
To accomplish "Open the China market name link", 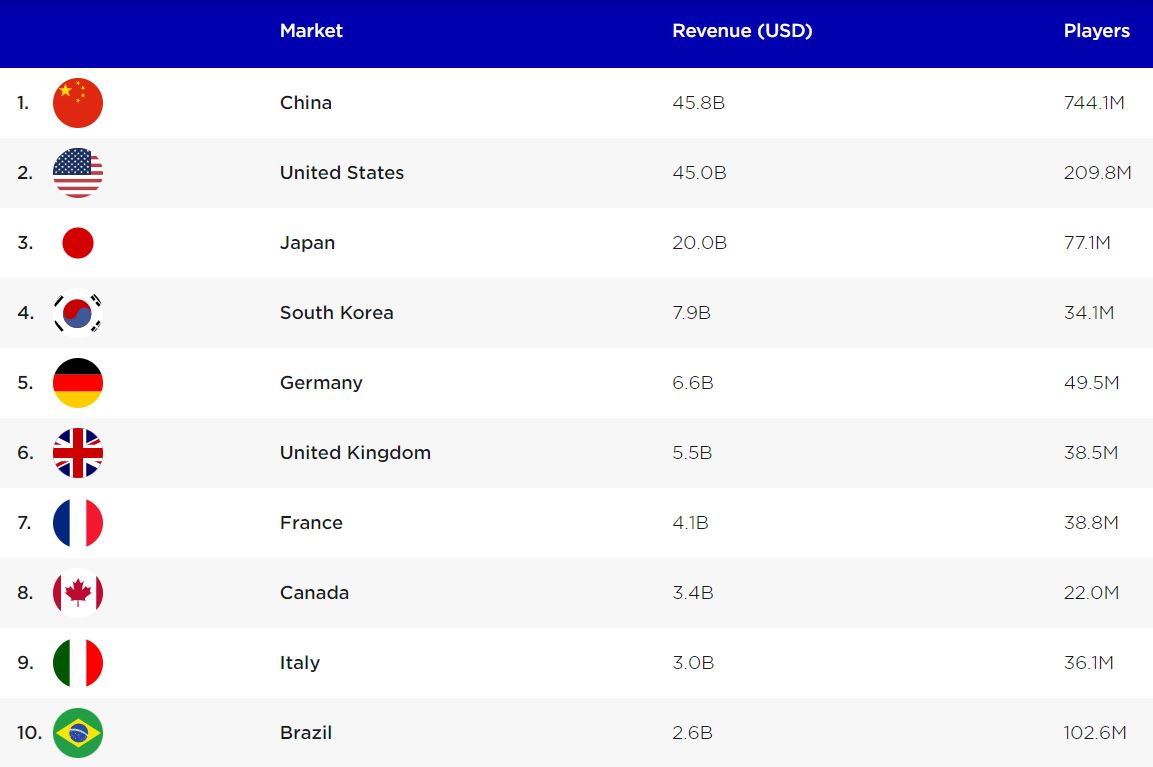I will 306,103.
